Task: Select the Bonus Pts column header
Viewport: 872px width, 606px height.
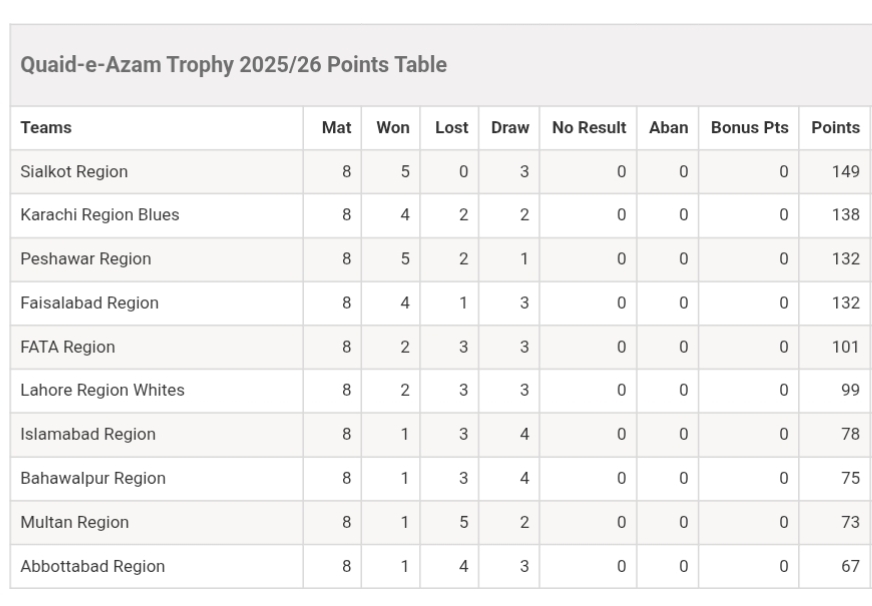Action: click(x=749, y=128)
